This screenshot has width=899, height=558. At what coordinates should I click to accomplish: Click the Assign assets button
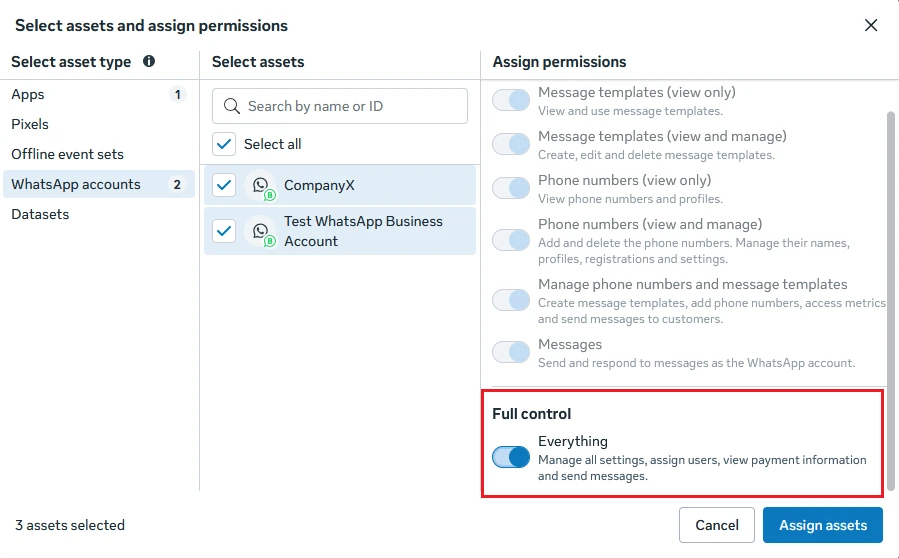point(823,525)
